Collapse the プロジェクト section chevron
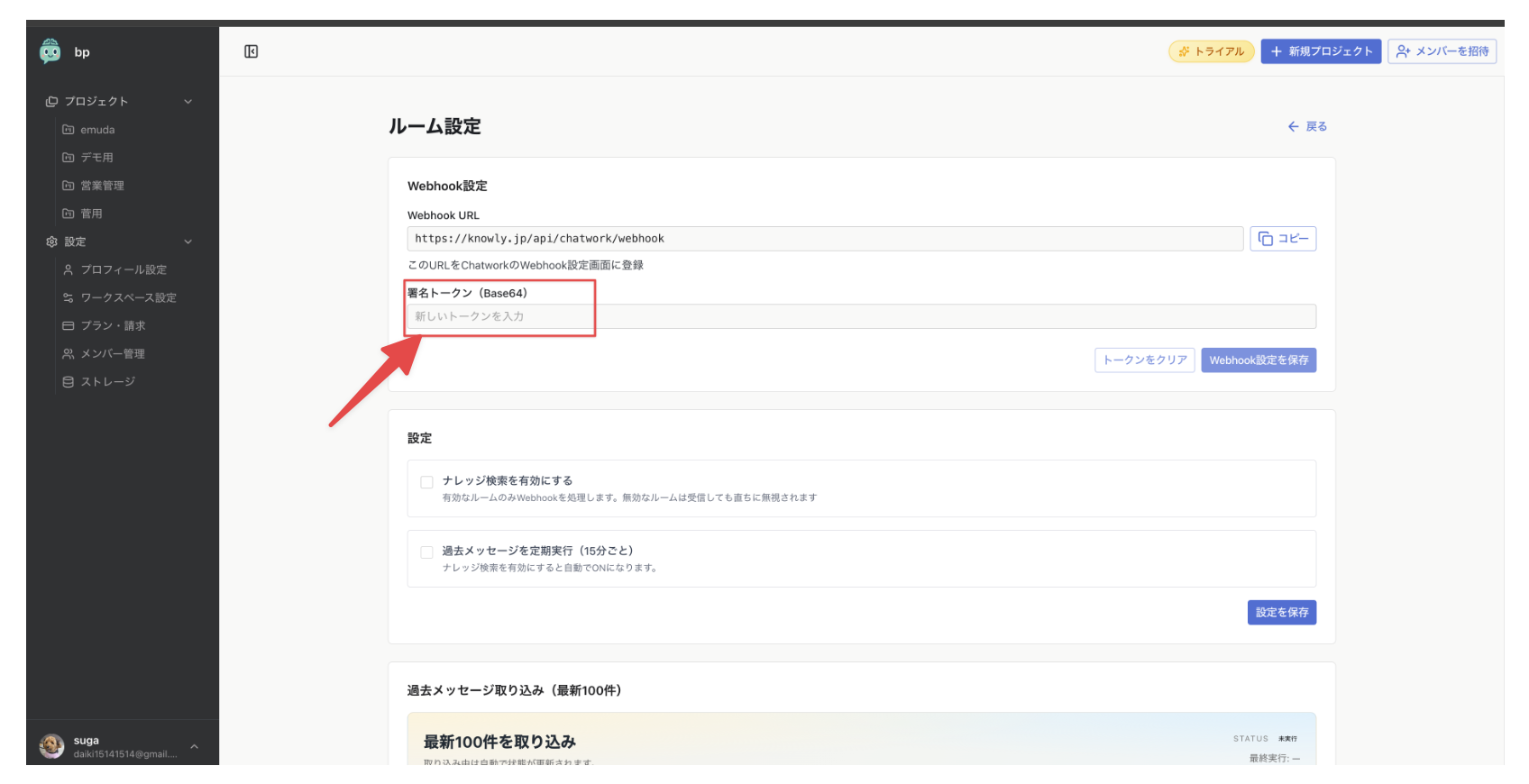The image size is (1529, 784). pos(188,102)
